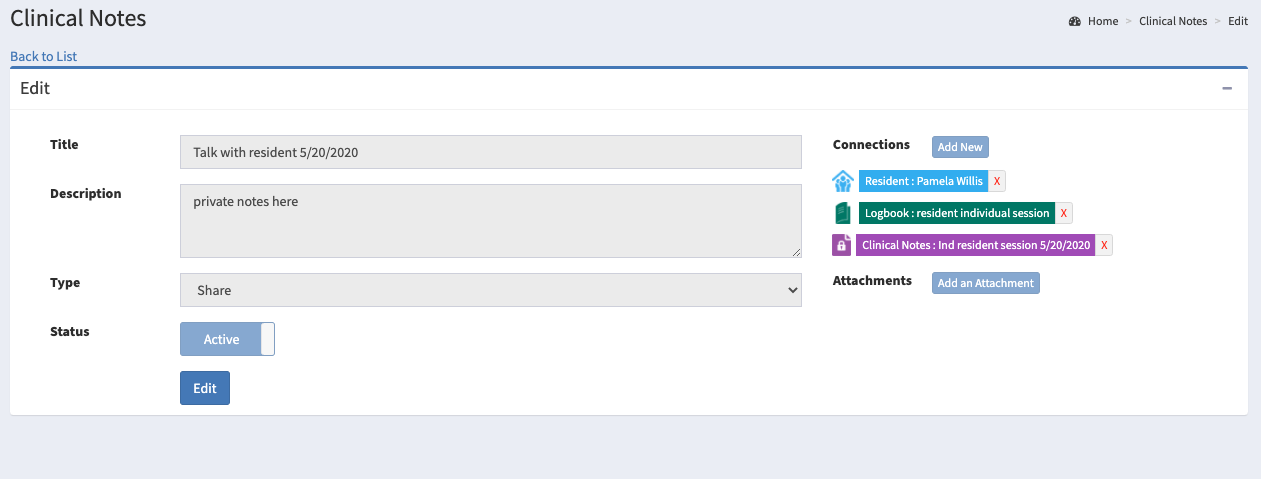Click the resident house icon beside Pamela Willis
1261x479 pixels.
tap(842, 181)
